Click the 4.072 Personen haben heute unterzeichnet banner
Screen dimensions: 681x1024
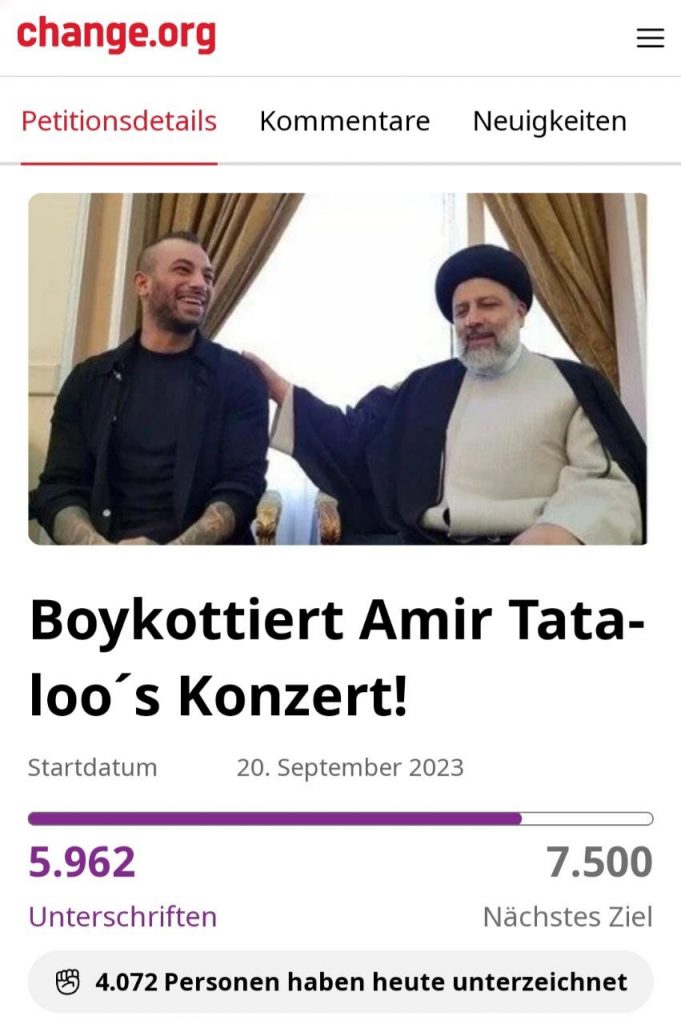[340, 982]
